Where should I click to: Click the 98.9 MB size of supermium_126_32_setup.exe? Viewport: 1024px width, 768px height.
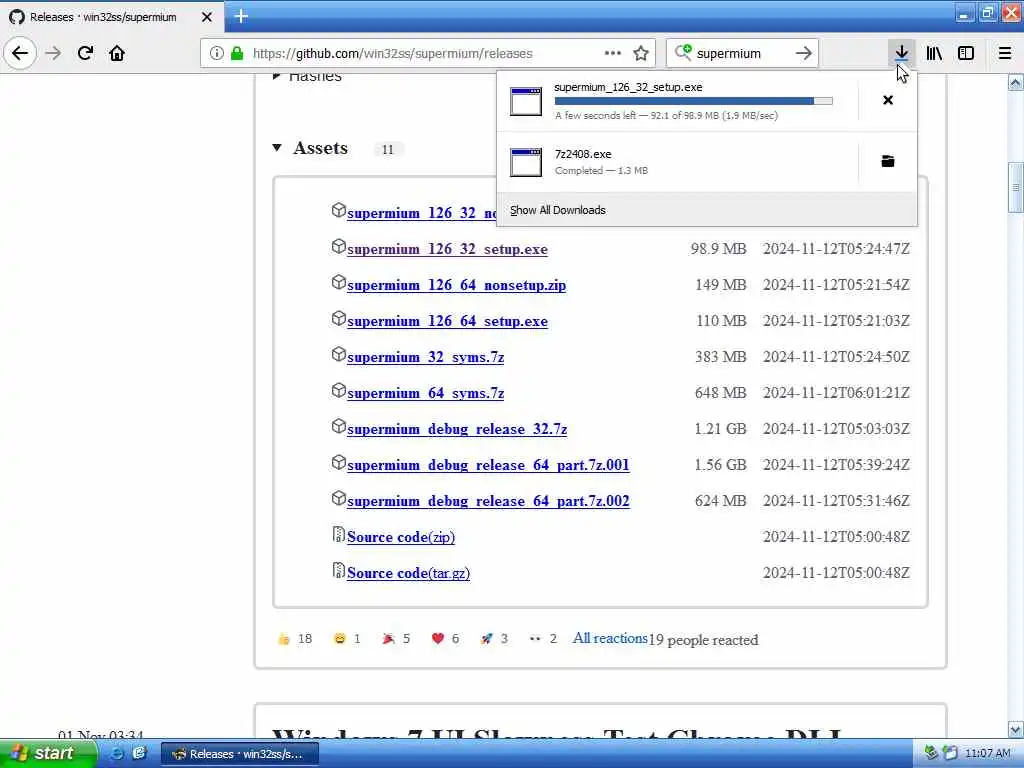718,249
